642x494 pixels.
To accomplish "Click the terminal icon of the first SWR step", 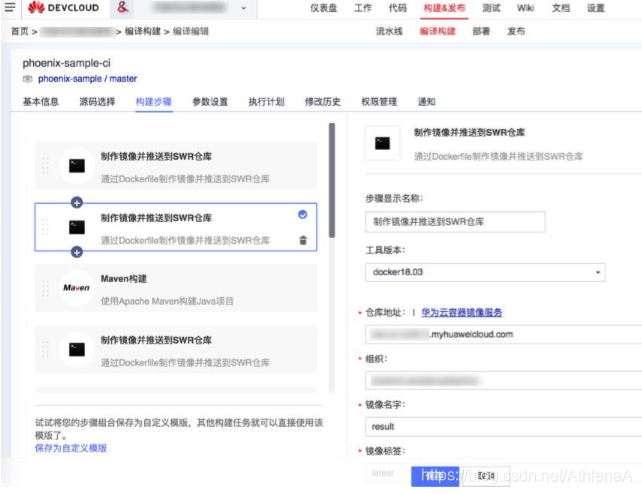I will tap(77, 166).
